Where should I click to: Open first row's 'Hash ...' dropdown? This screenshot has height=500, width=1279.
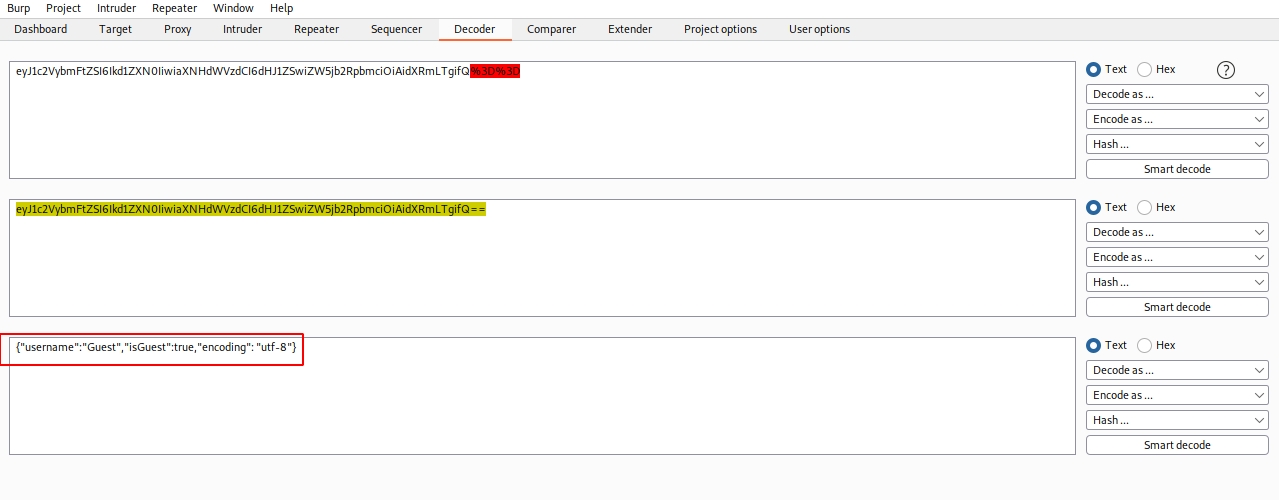click(1177, 145)
